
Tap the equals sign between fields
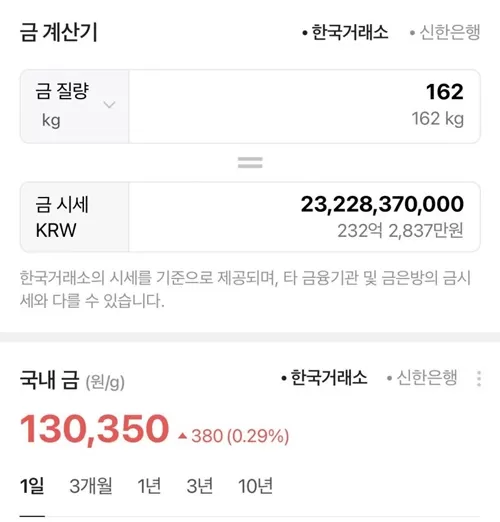click(250, 163)
